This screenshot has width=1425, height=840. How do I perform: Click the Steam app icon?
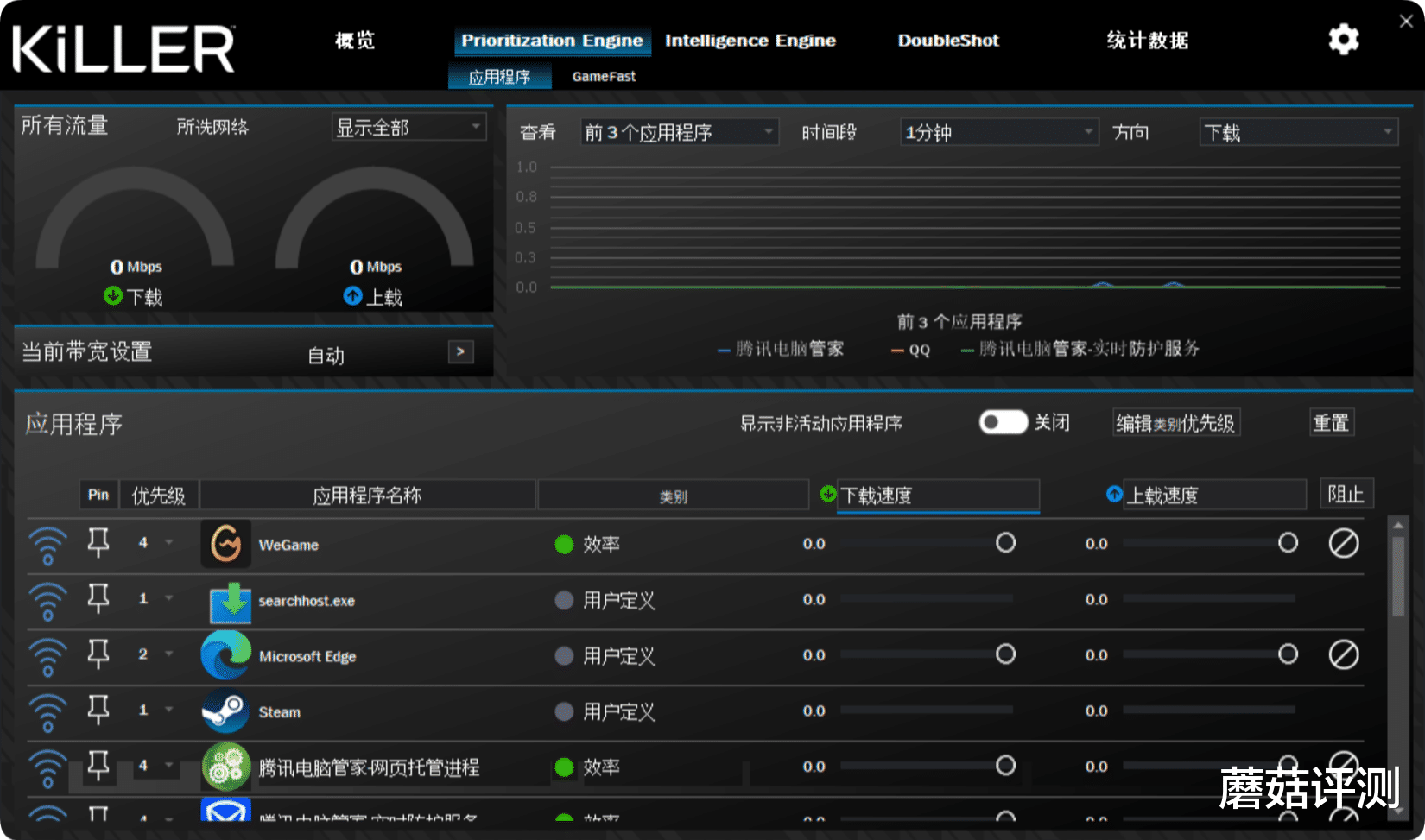(225, 711)
